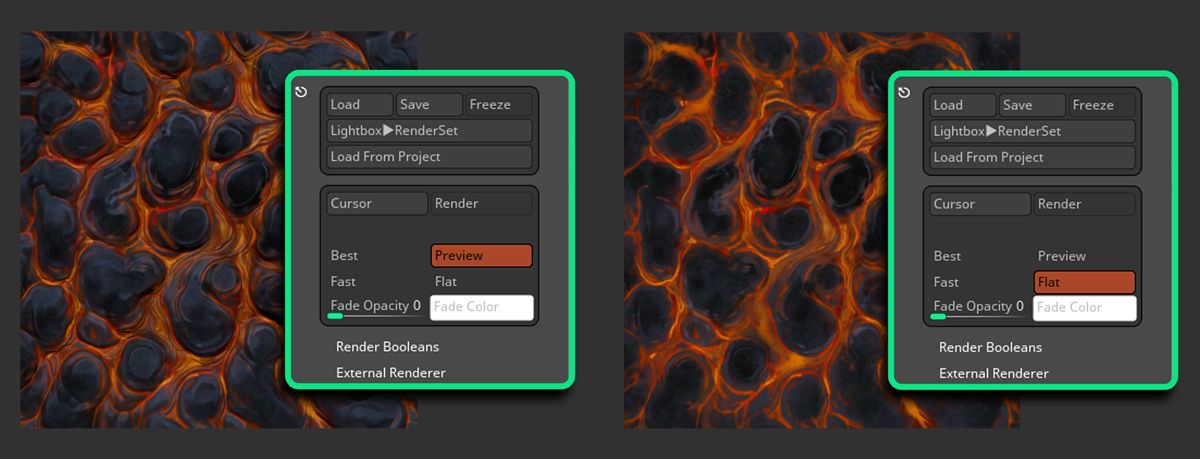Click Fade Opacity slider in right panel
This screenshot has height=459, width=1200.
(x=980, y=308)
